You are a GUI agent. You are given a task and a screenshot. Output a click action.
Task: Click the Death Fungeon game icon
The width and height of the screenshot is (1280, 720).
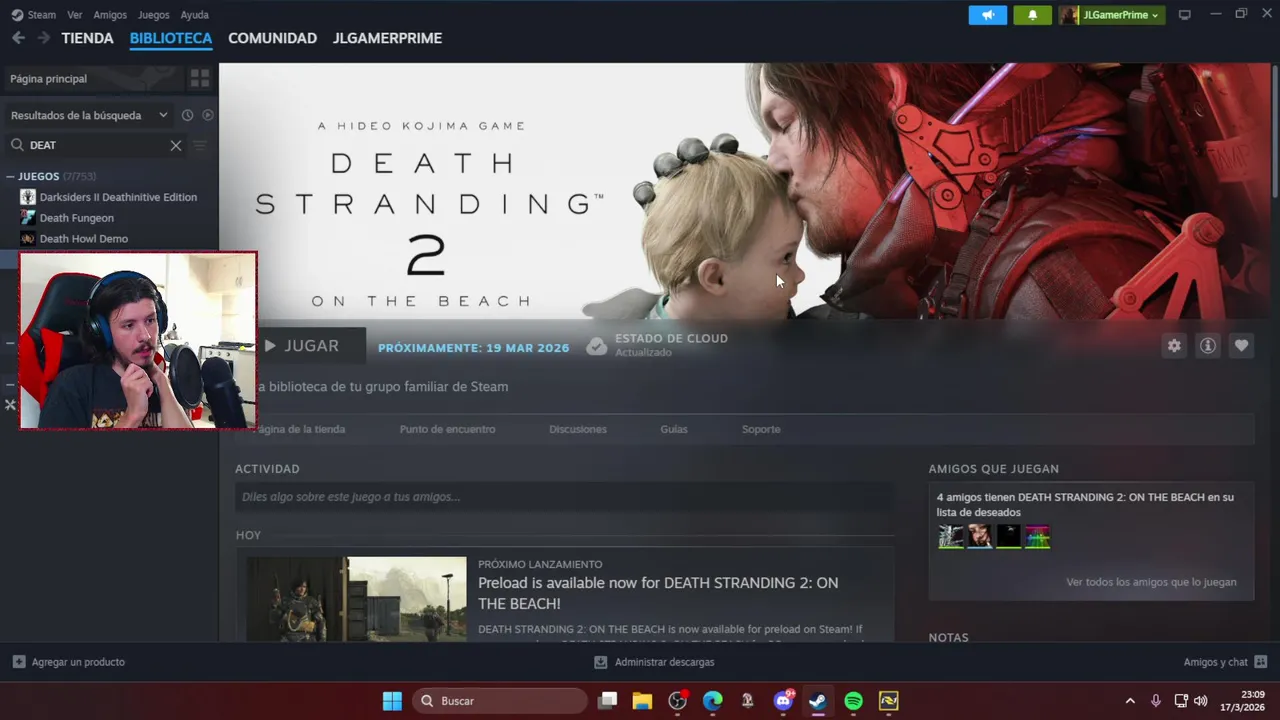pyautogui.click(x=28, y=218)
